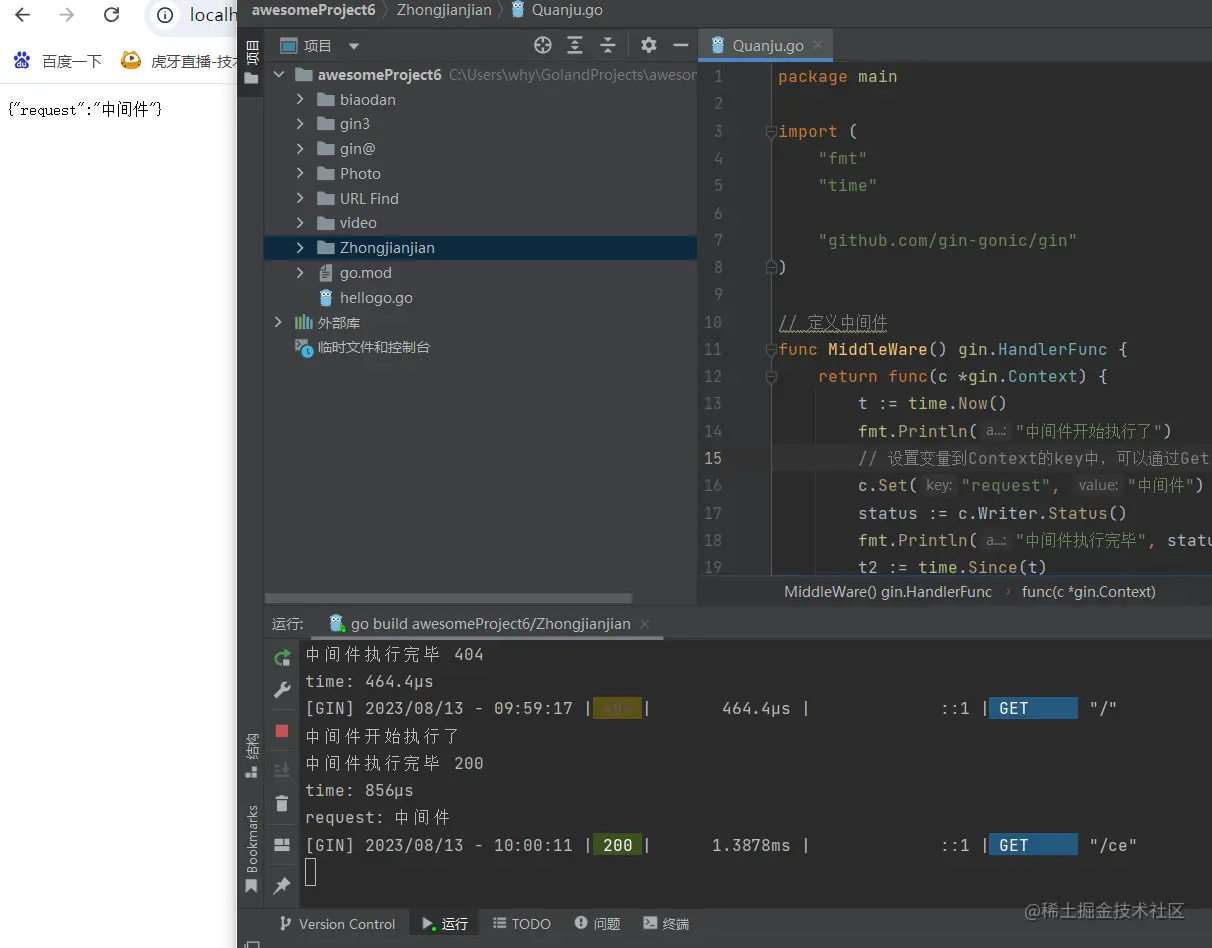
Task: Open the project view dropdown arrow
Action: (353, 46)
